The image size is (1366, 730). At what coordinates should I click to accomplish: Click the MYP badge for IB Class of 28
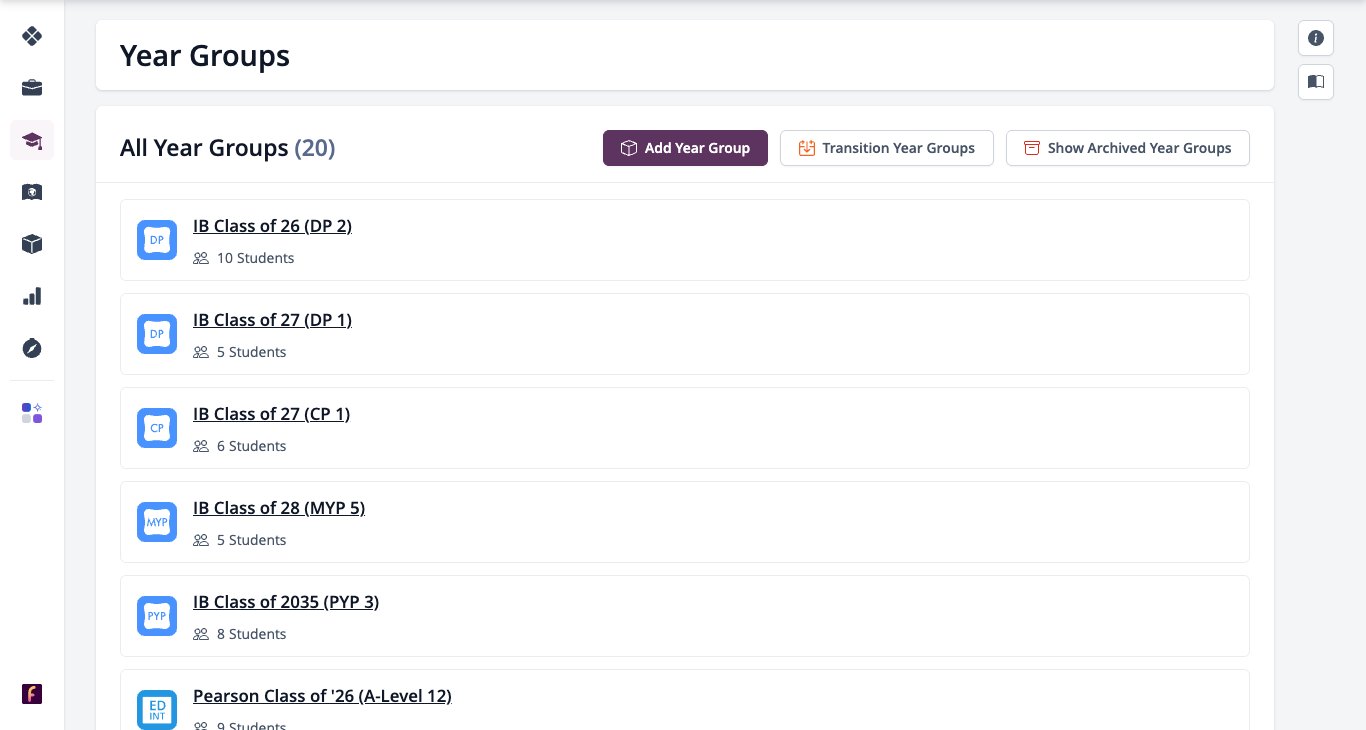click(x=157, y=522)
